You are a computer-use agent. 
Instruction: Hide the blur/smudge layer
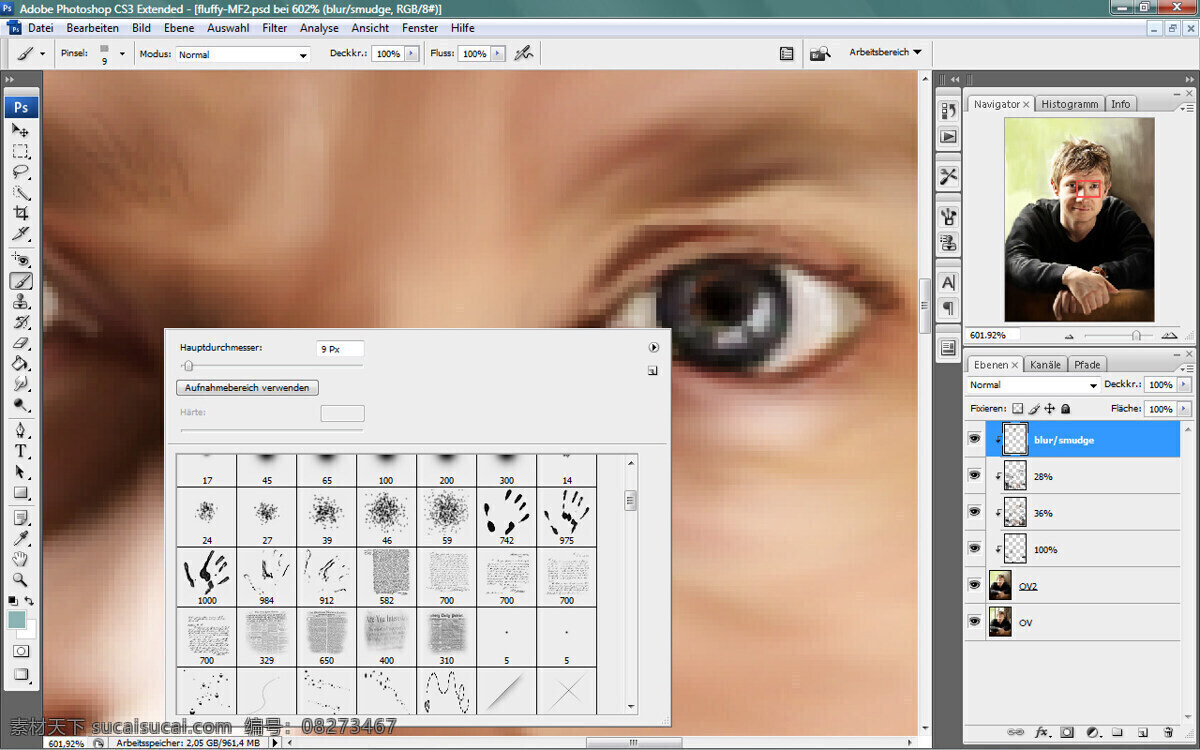[974, 440]
